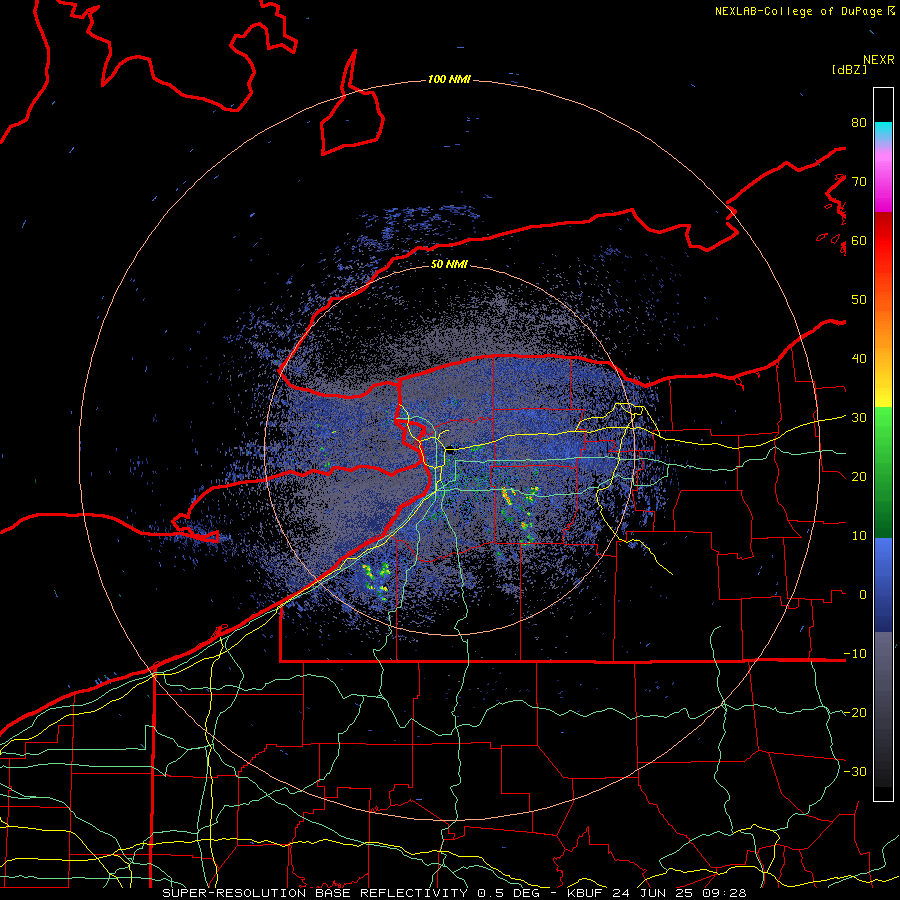Screen dimensions: 900x900
Task: Click the -30 dBZ scale value
Action: pyautogui.click(x=855, y=771)
